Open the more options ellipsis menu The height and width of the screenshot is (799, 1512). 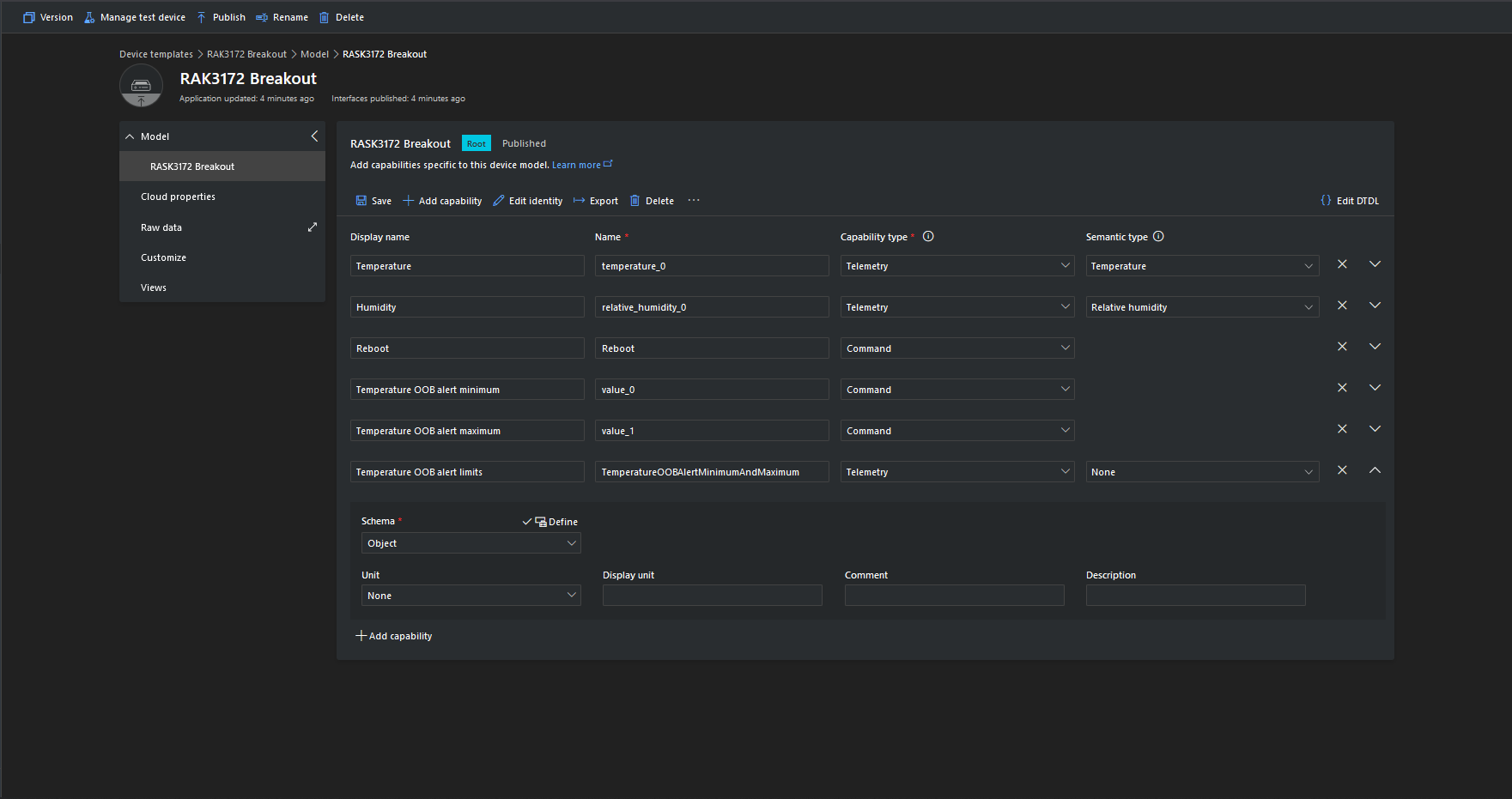point(694,201)
